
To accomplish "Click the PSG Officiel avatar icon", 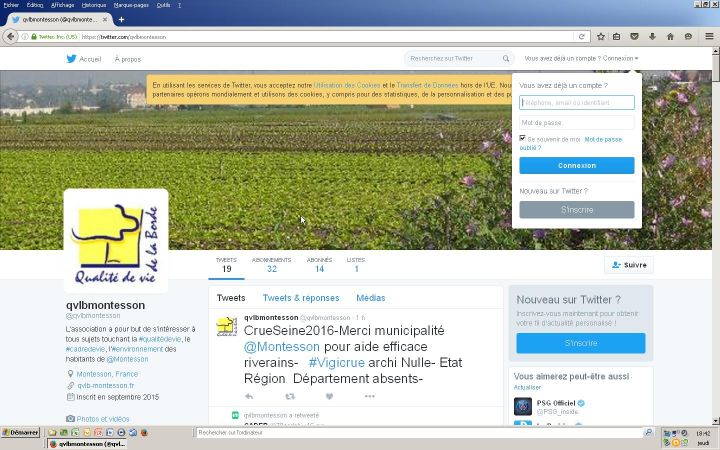I will pos(523,406).
